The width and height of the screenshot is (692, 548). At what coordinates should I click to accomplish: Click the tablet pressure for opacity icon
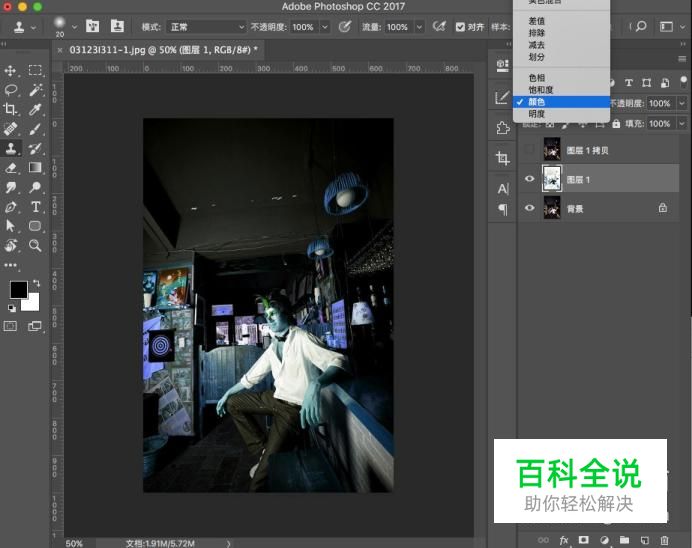click(345, 26)
